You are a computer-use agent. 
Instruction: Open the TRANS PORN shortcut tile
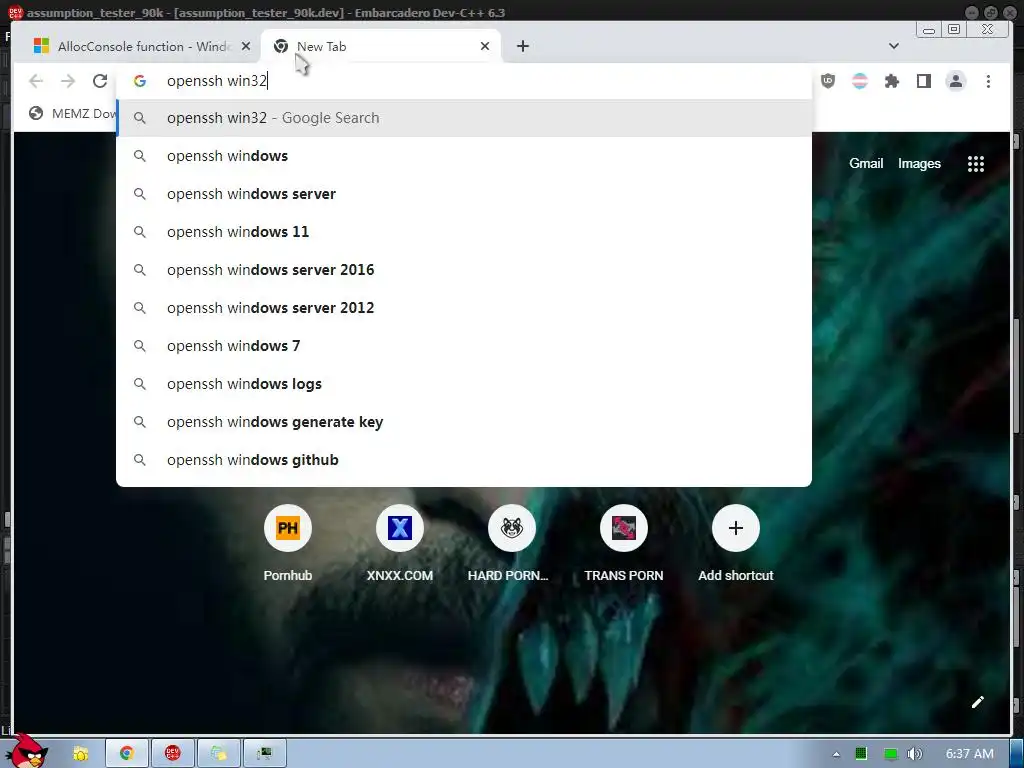(624, 543)
